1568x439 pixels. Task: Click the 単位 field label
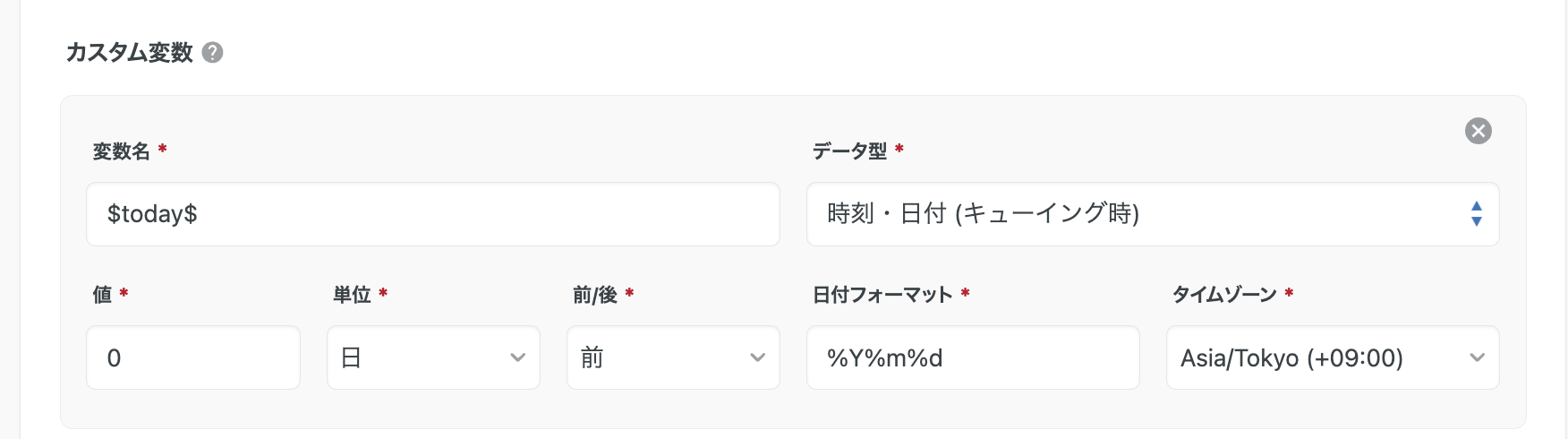pos(352,295)
